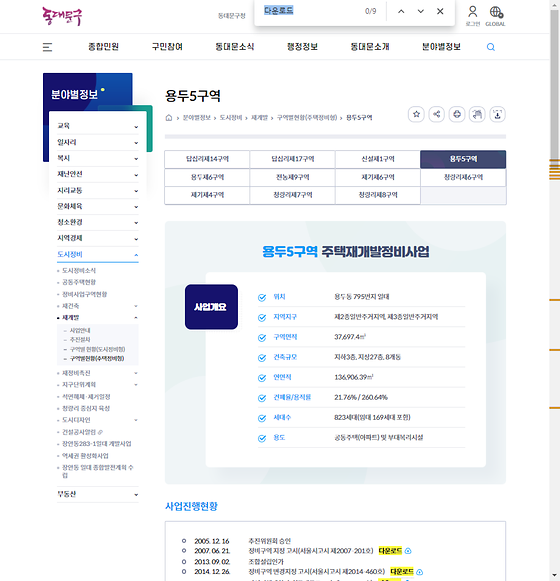Click 도시정비 breadcrumb link

[231, 118]
